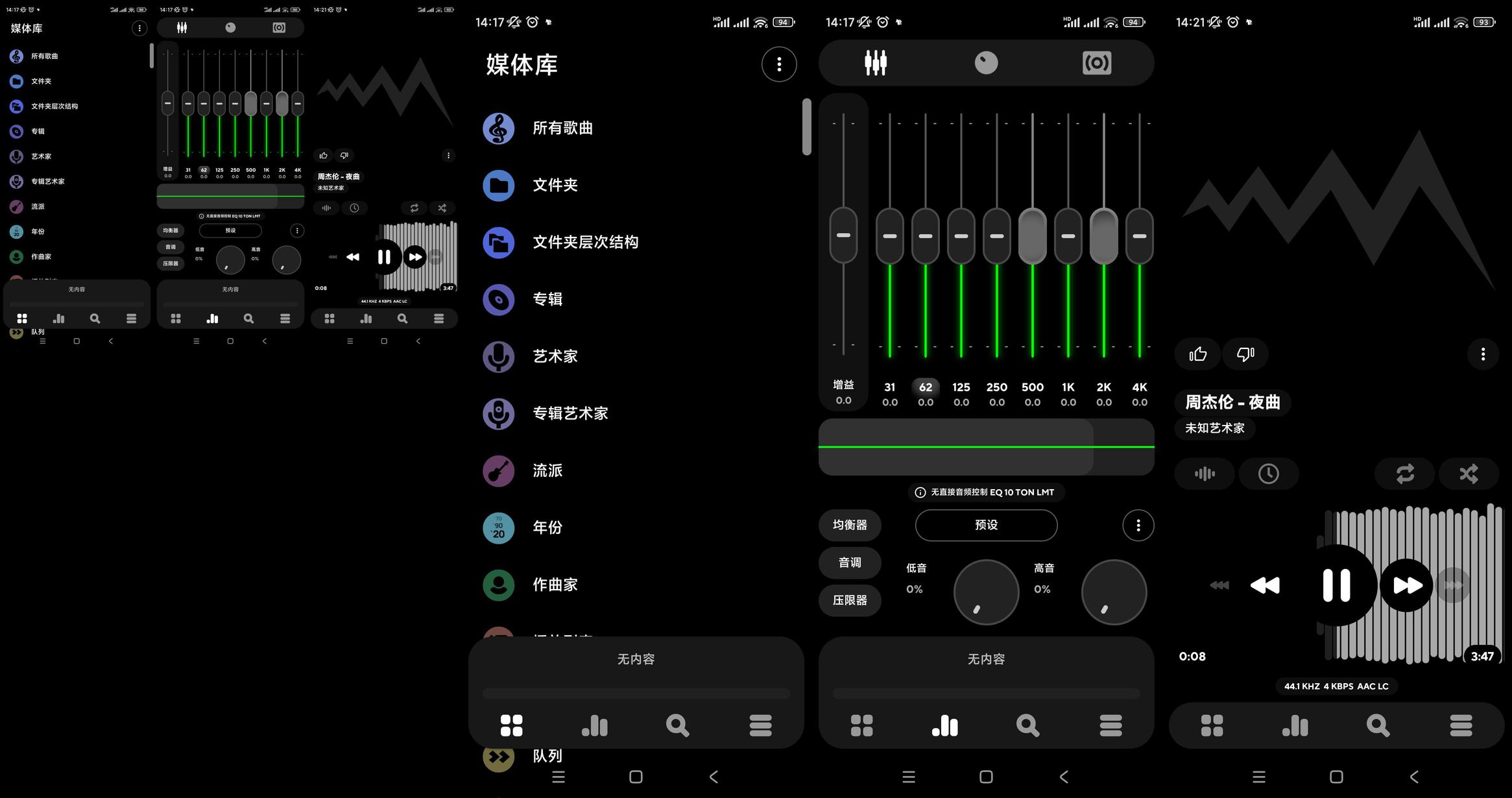The width and height of the screenshot is (1512, 798).
Task: Open the three-dot menu beside the large 媒体库 title
Action: 779,64
